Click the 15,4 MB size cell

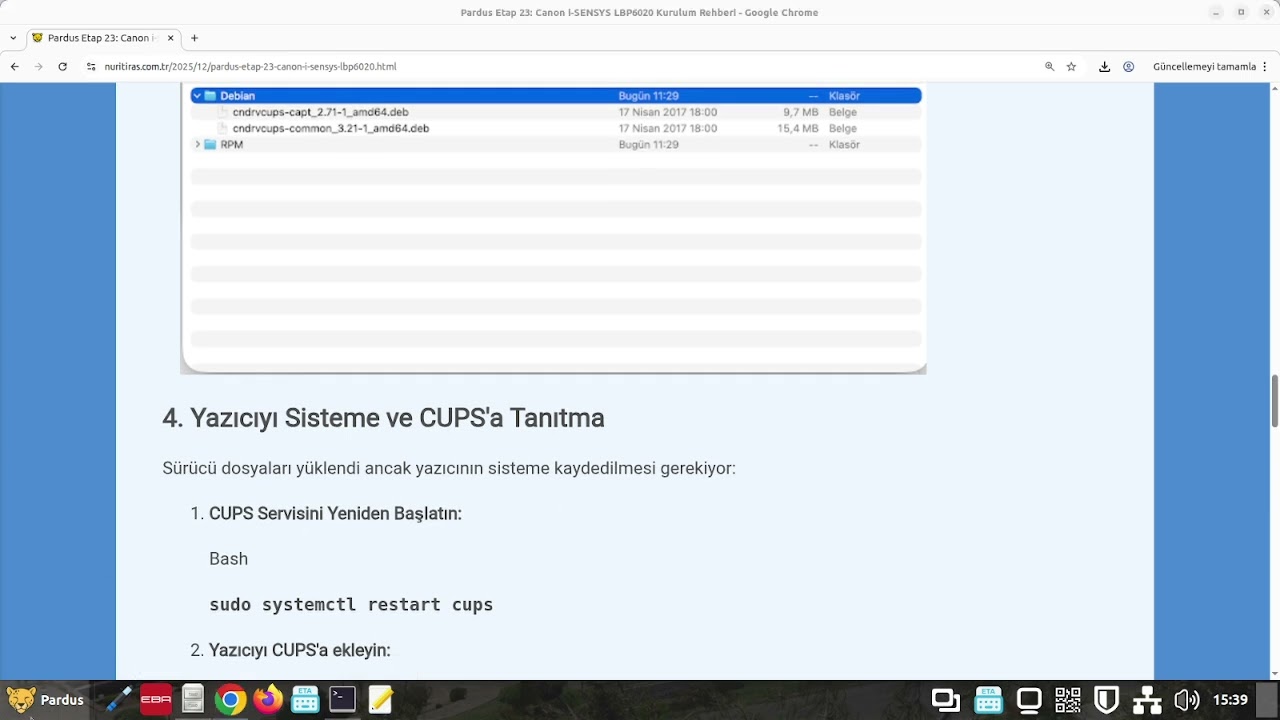[x=797, y=128]
